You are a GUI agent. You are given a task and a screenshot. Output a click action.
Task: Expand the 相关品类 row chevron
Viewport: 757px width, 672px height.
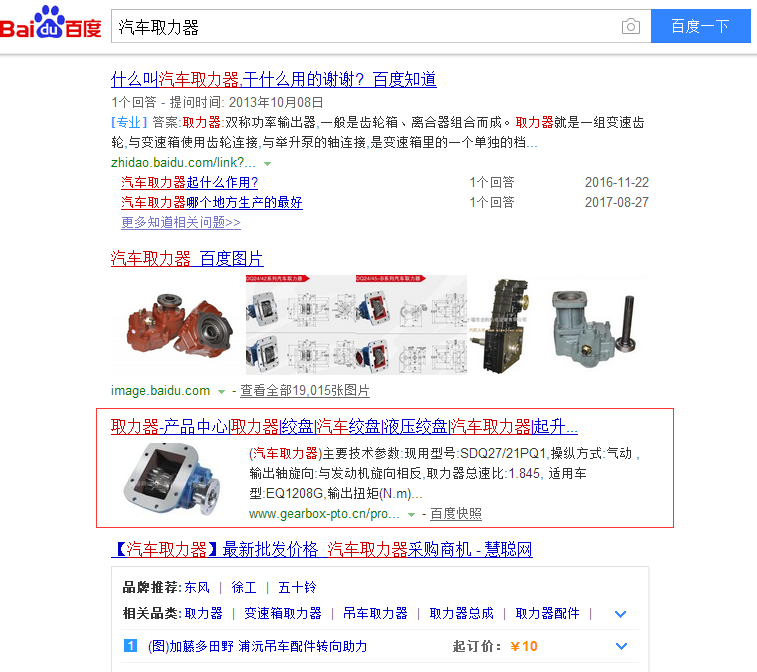click(x=620, y=614)
